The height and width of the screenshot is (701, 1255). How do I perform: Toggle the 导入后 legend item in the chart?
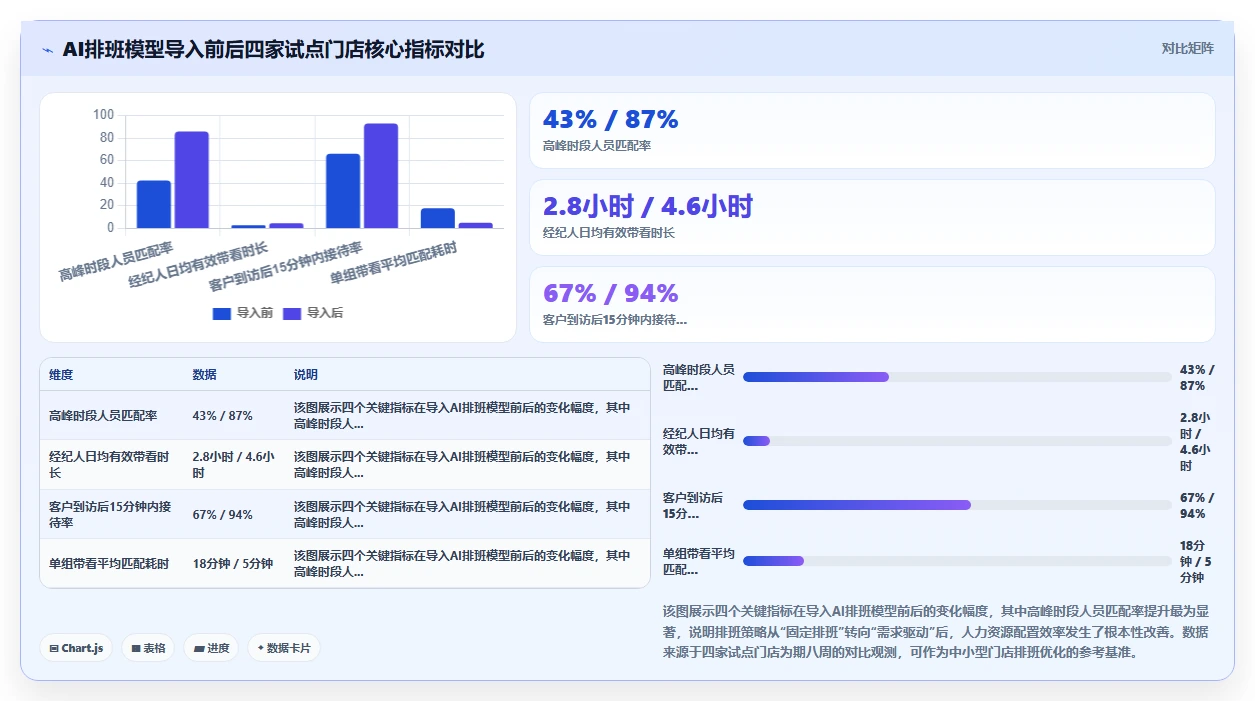[x=313, y=313]
